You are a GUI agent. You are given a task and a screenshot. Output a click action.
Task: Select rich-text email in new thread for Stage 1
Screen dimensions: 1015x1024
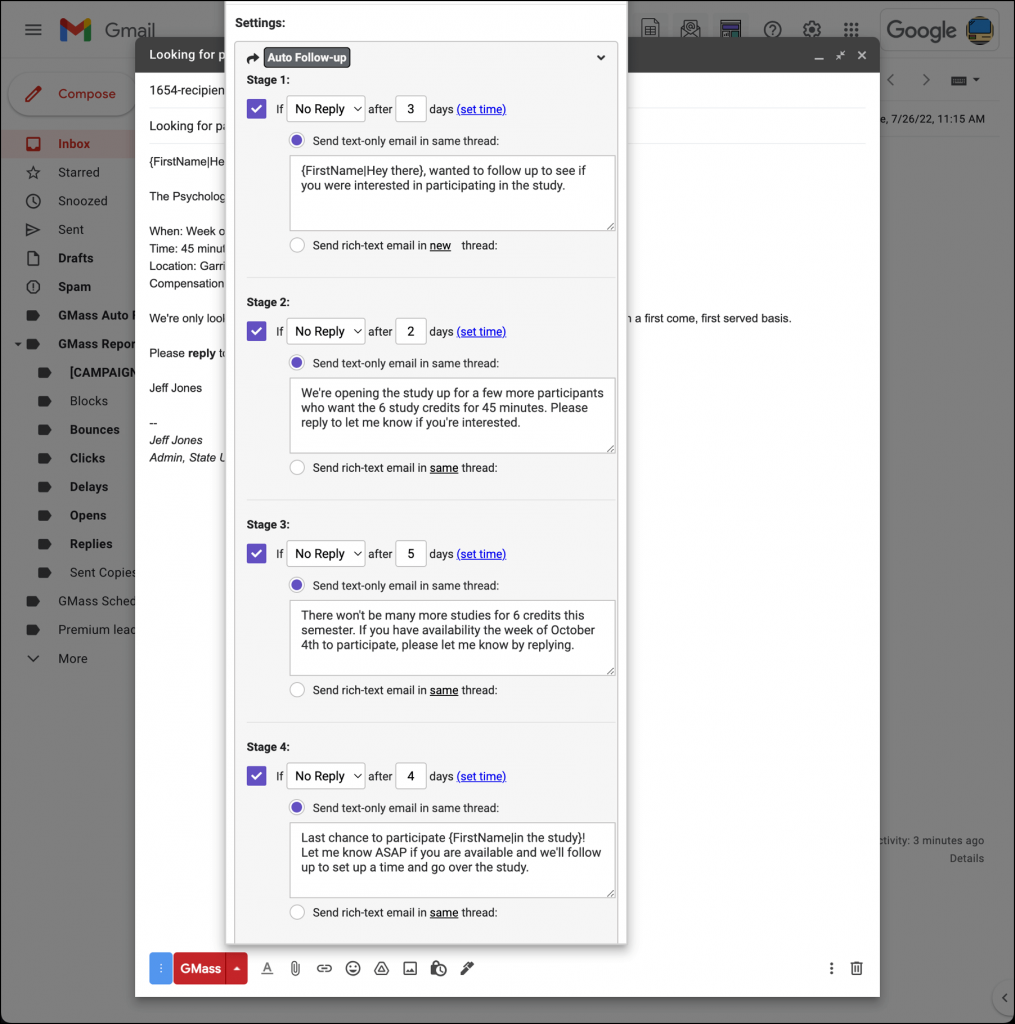pos(296,245)
